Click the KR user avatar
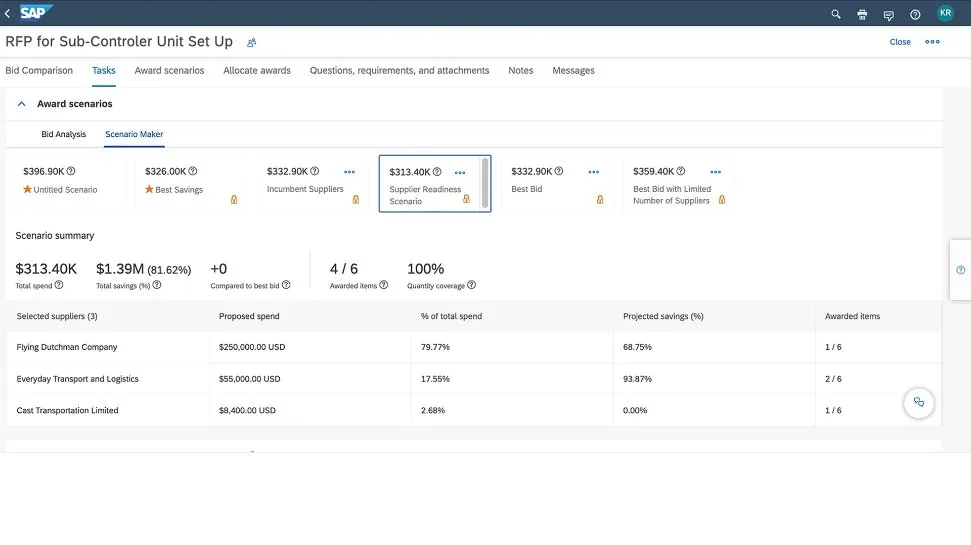Screen dimensions: 971x545 [945, 13]
